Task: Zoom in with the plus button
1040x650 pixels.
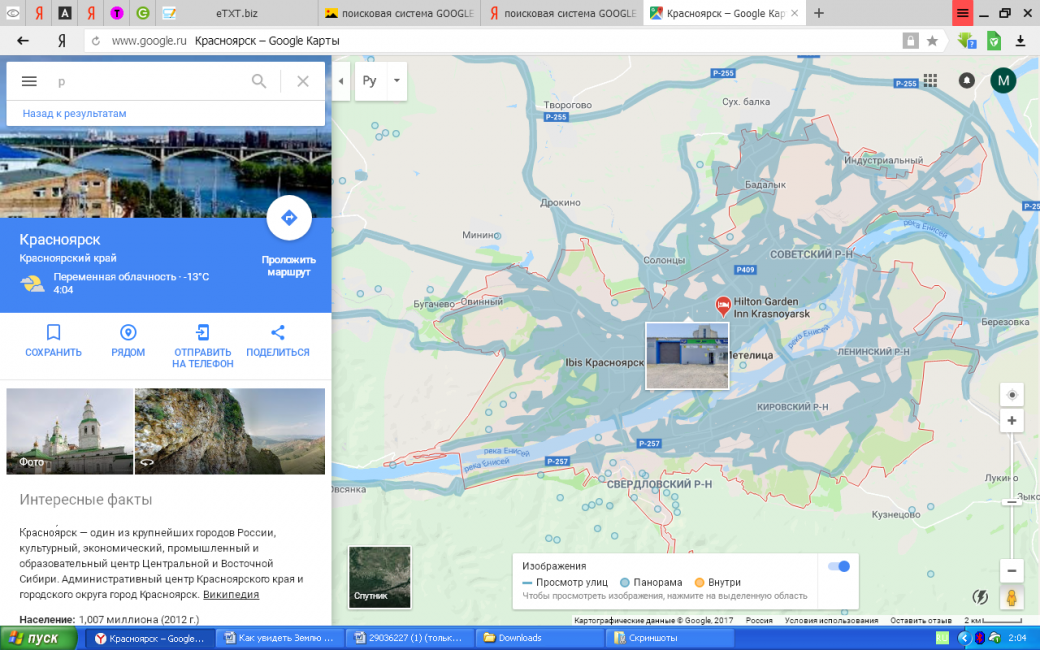Action: (x=1012, y=421)
